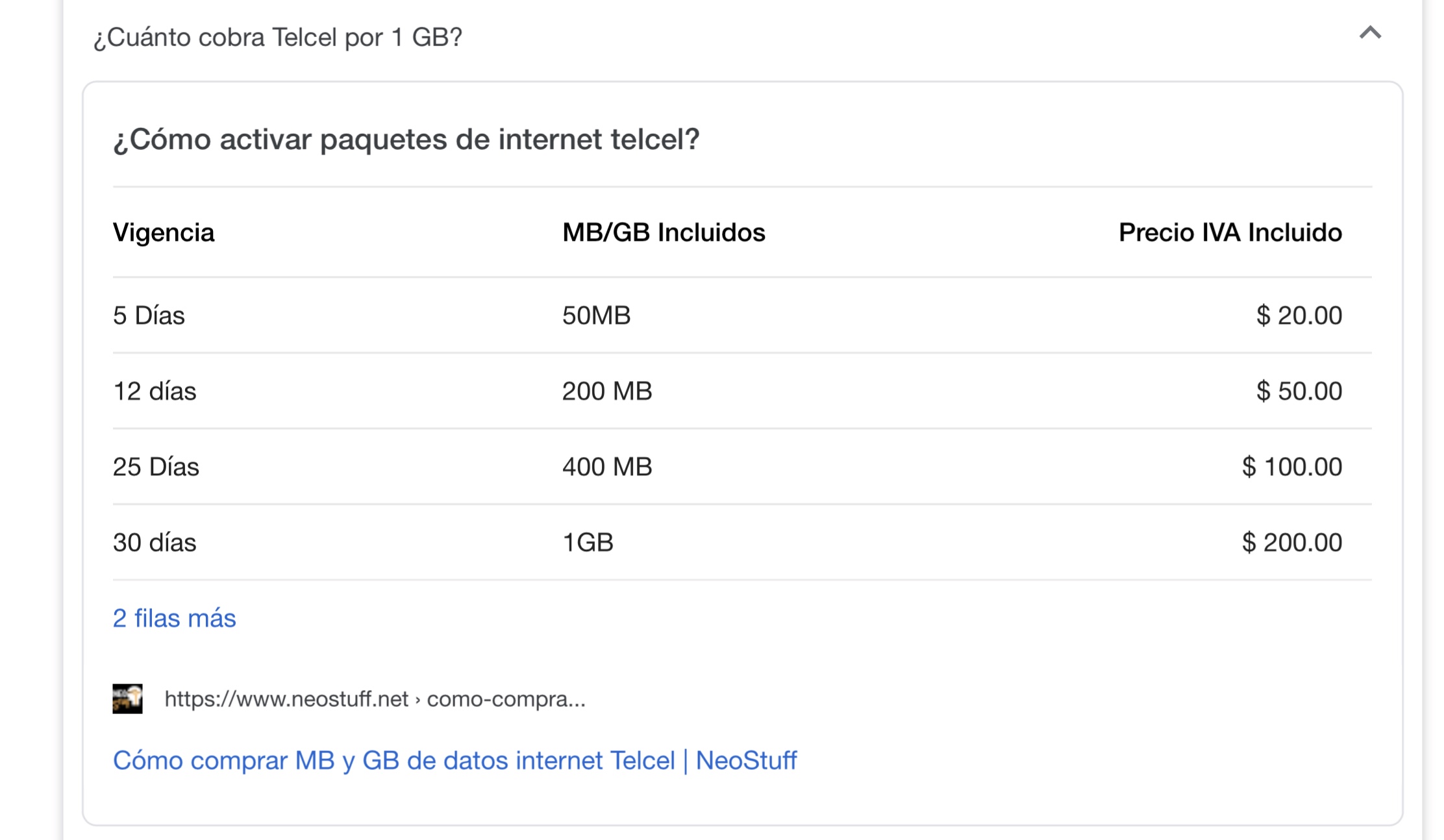The height and width of the screenshot is (840, 1444).
Task: Click the 50MB data cell
Action: (596, 315)
